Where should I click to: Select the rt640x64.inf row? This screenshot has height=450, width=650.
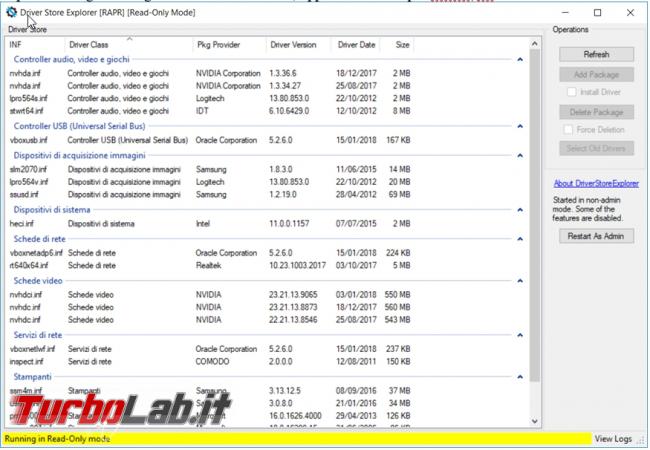[210, 265]
